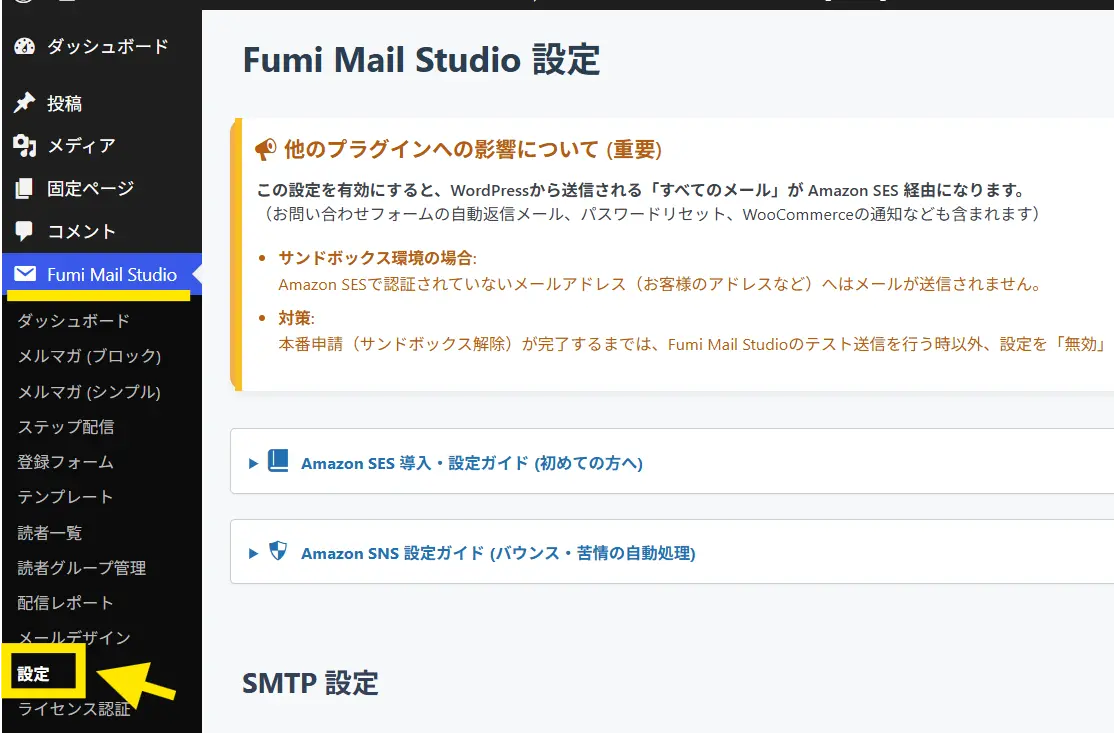Click the book icon beside Amazon SES guide
The image size is (1114, 733).
coord(278,461)
